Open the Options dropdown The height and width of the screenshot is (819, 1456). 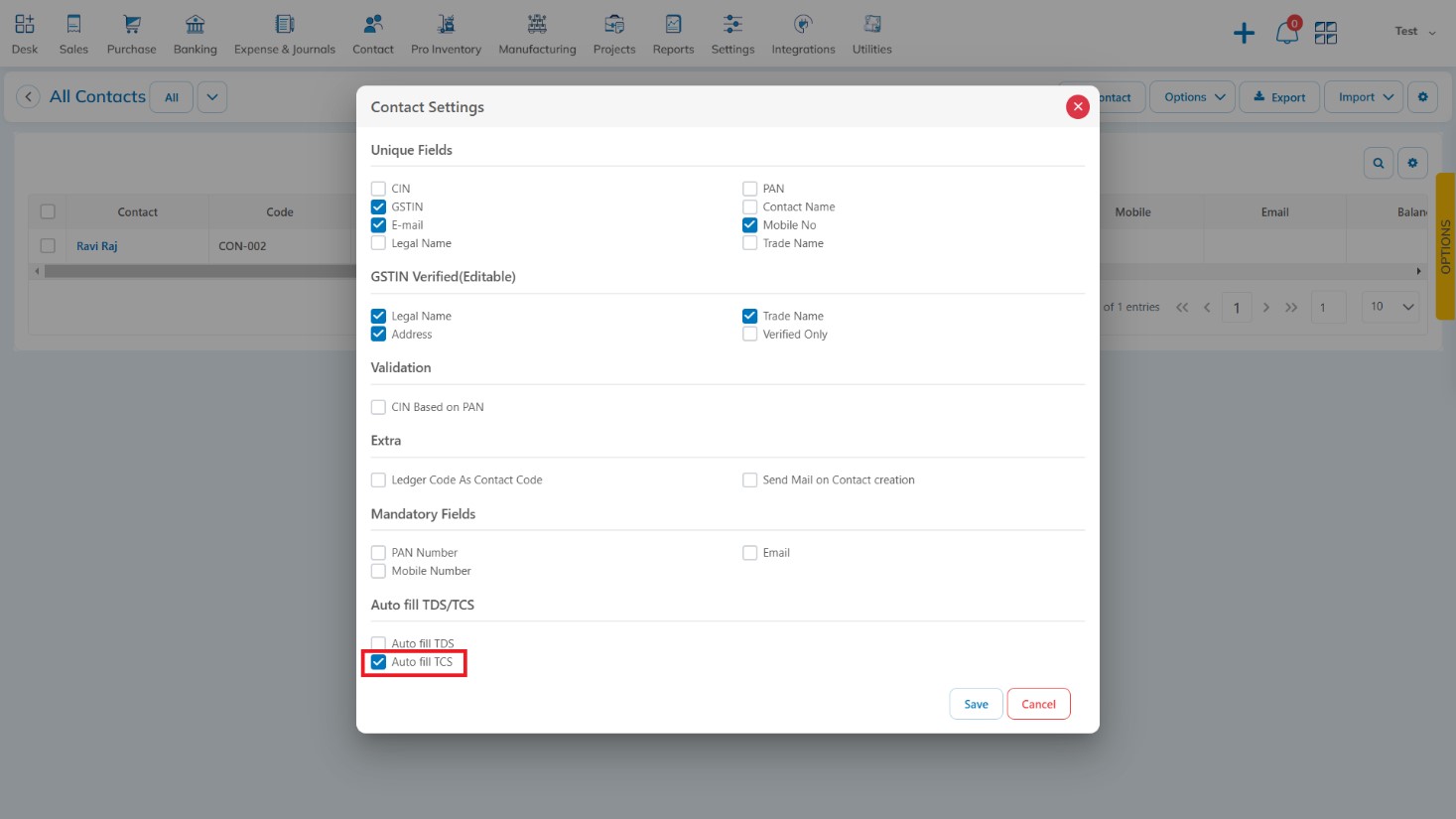[1193, 97]
